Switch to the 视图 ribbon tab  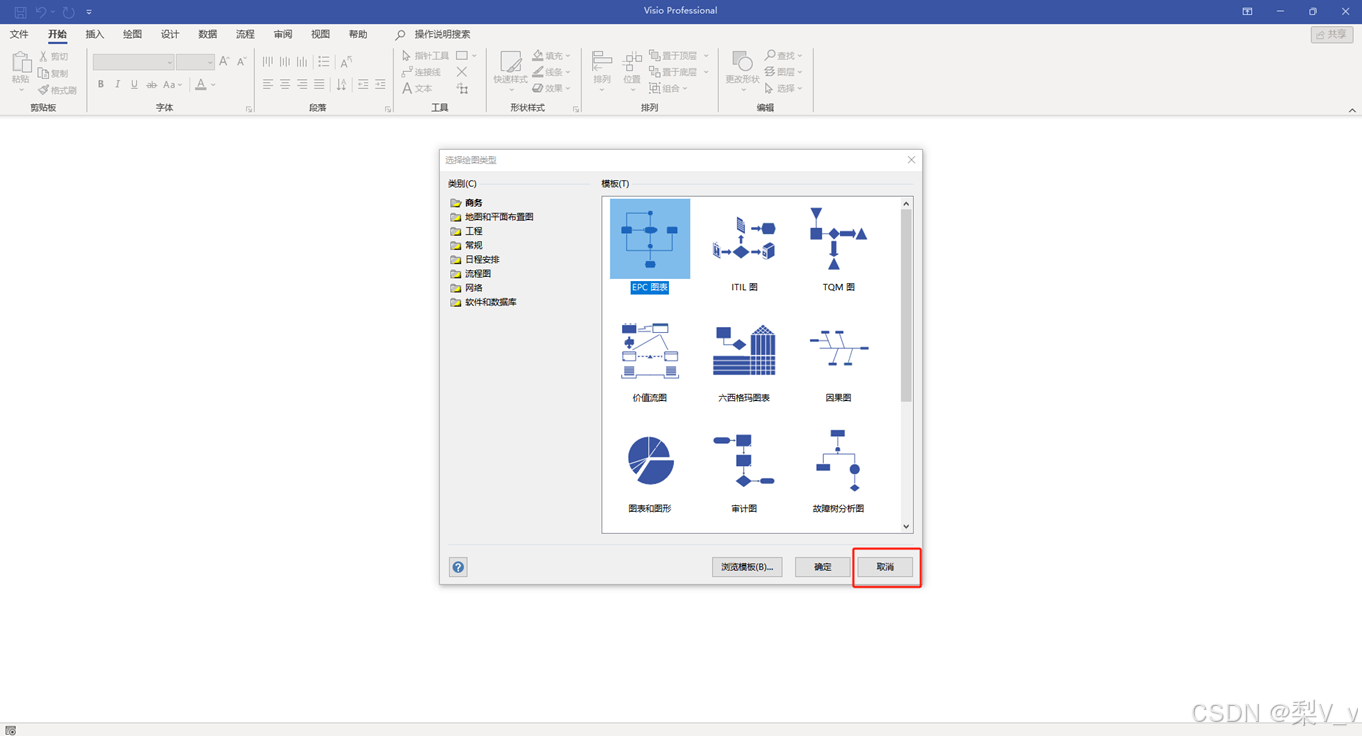coord(320,34)
